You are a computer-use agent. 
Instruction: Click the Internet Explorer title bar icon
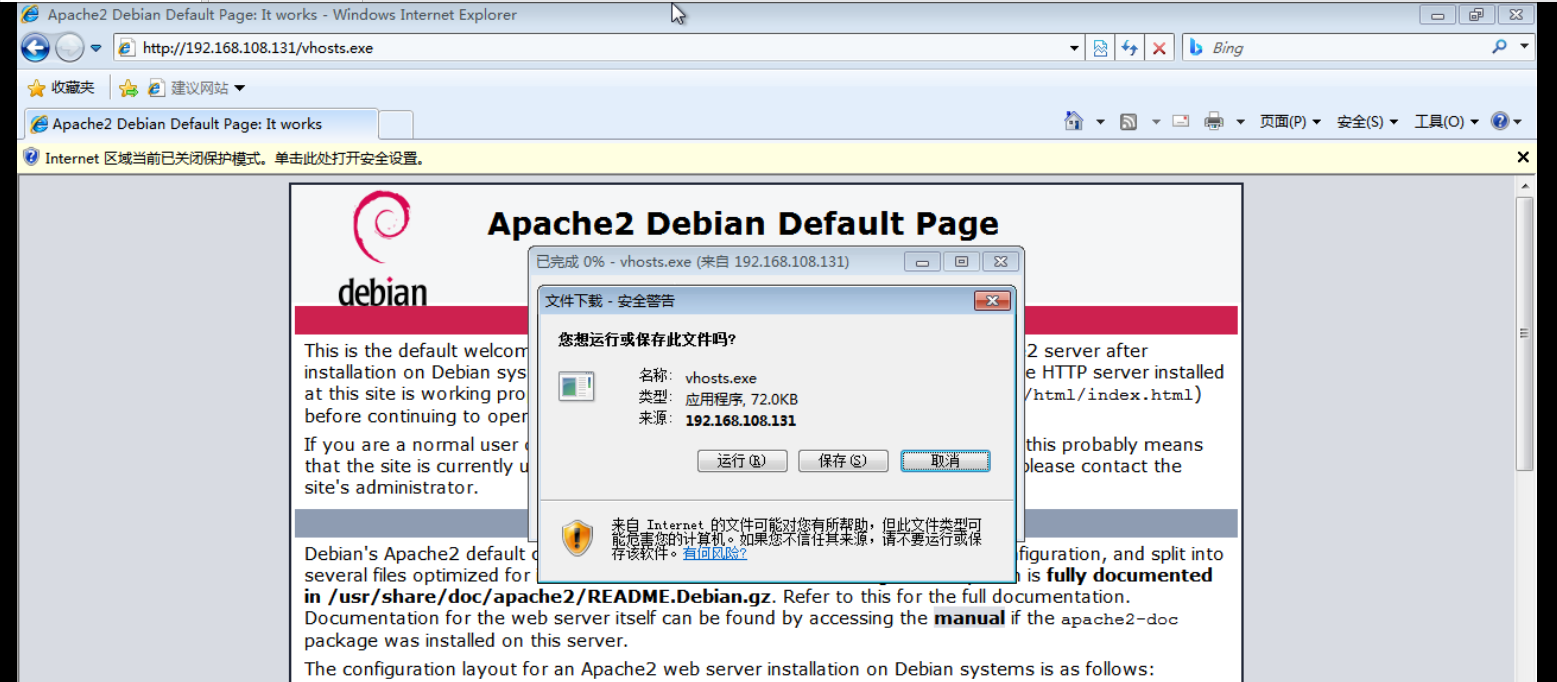pos(31,14)
